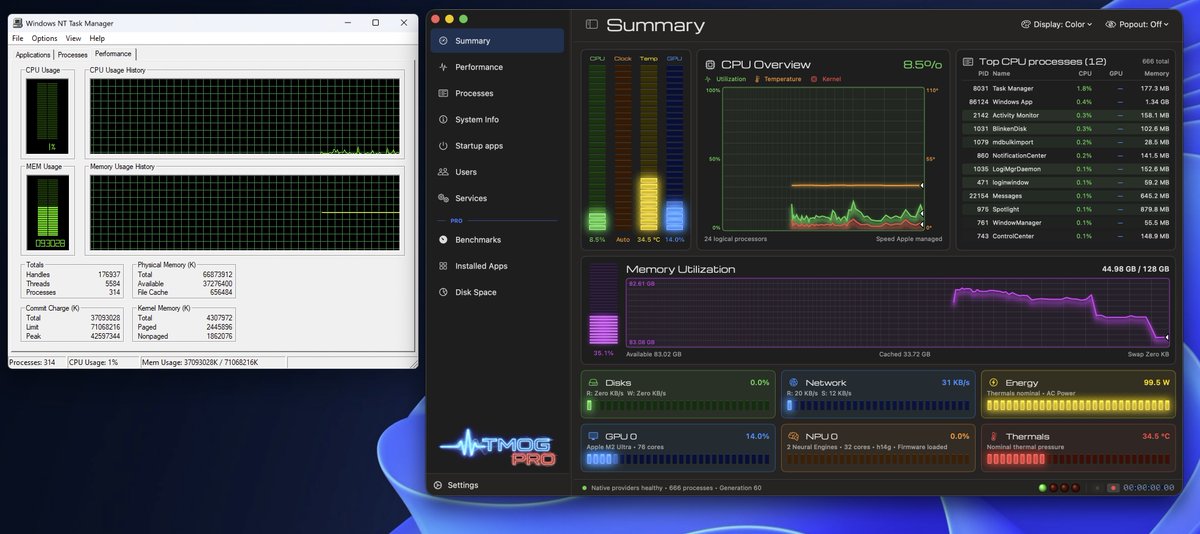Open Summary in TMOG sidebar
1200x534 pixels.
point(497,41)
